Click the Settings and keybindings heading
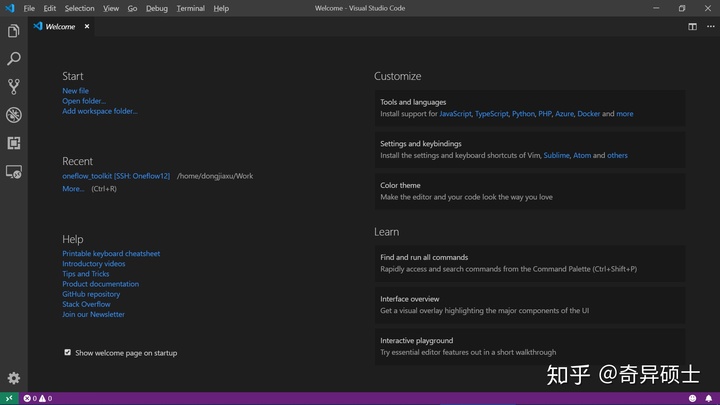The height and width of the screenshot is (405, 720). (x=421, y=144)
